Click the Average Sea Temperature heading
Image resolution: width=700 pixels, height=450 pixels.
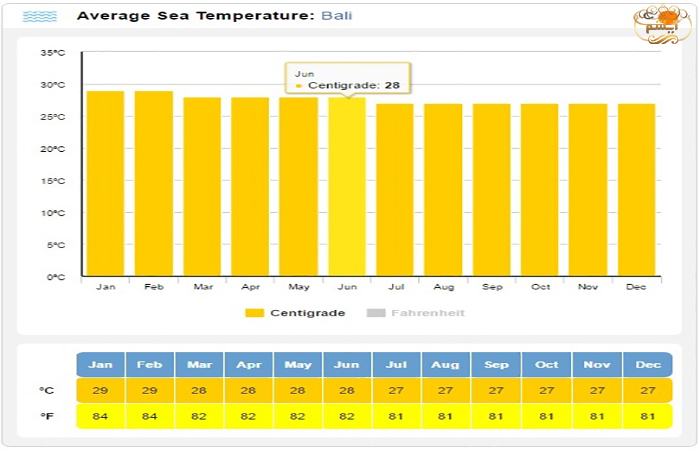[195, 16]
